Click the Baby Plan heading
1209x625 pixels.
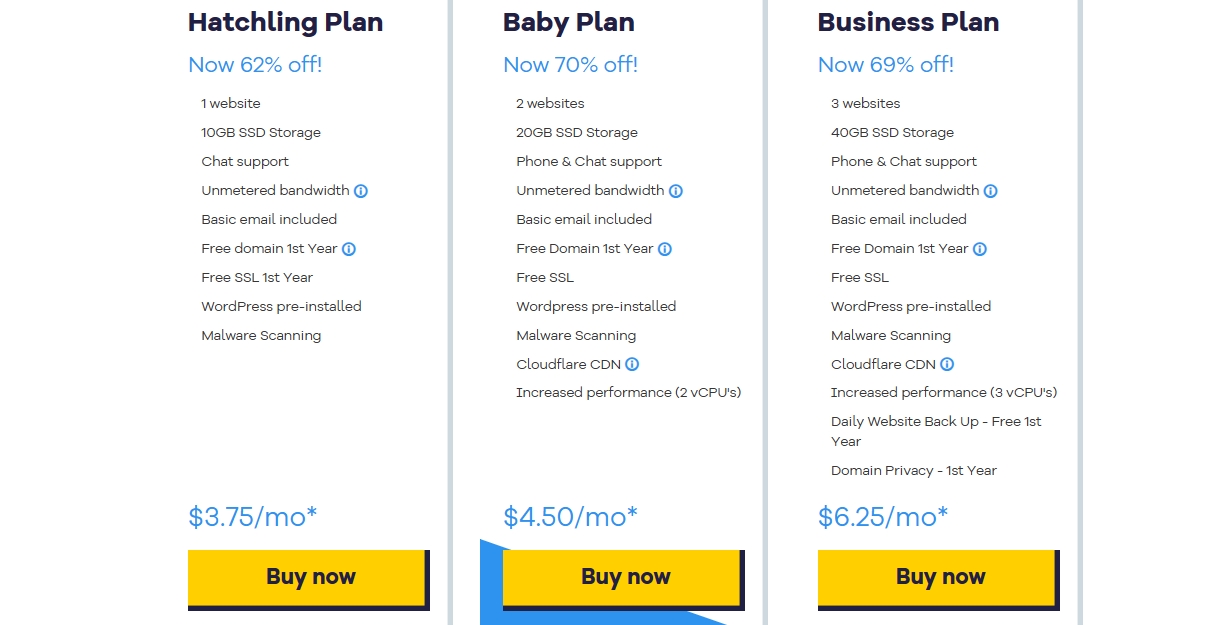pyautogui.click(x=568, y=22)
